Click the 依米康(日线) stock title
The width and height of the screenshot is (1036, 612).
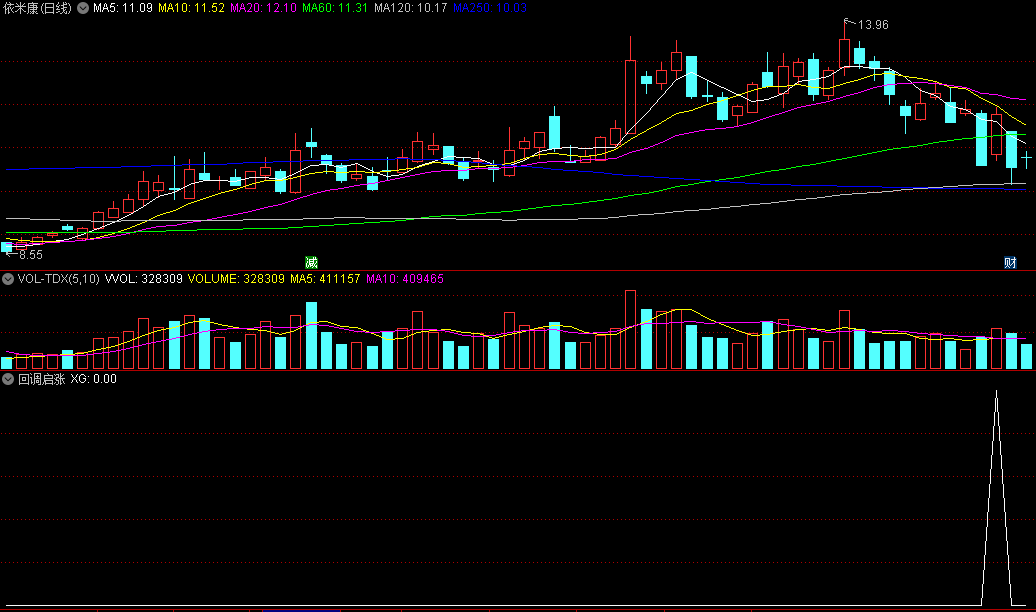point(38,8)
